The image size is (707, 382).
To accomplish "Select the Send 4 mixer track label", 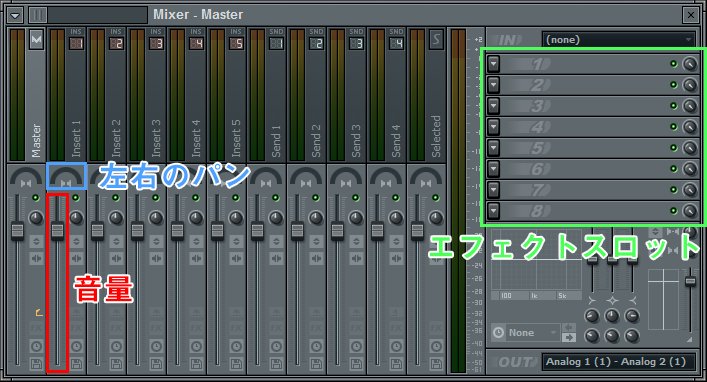I will 395,140.
